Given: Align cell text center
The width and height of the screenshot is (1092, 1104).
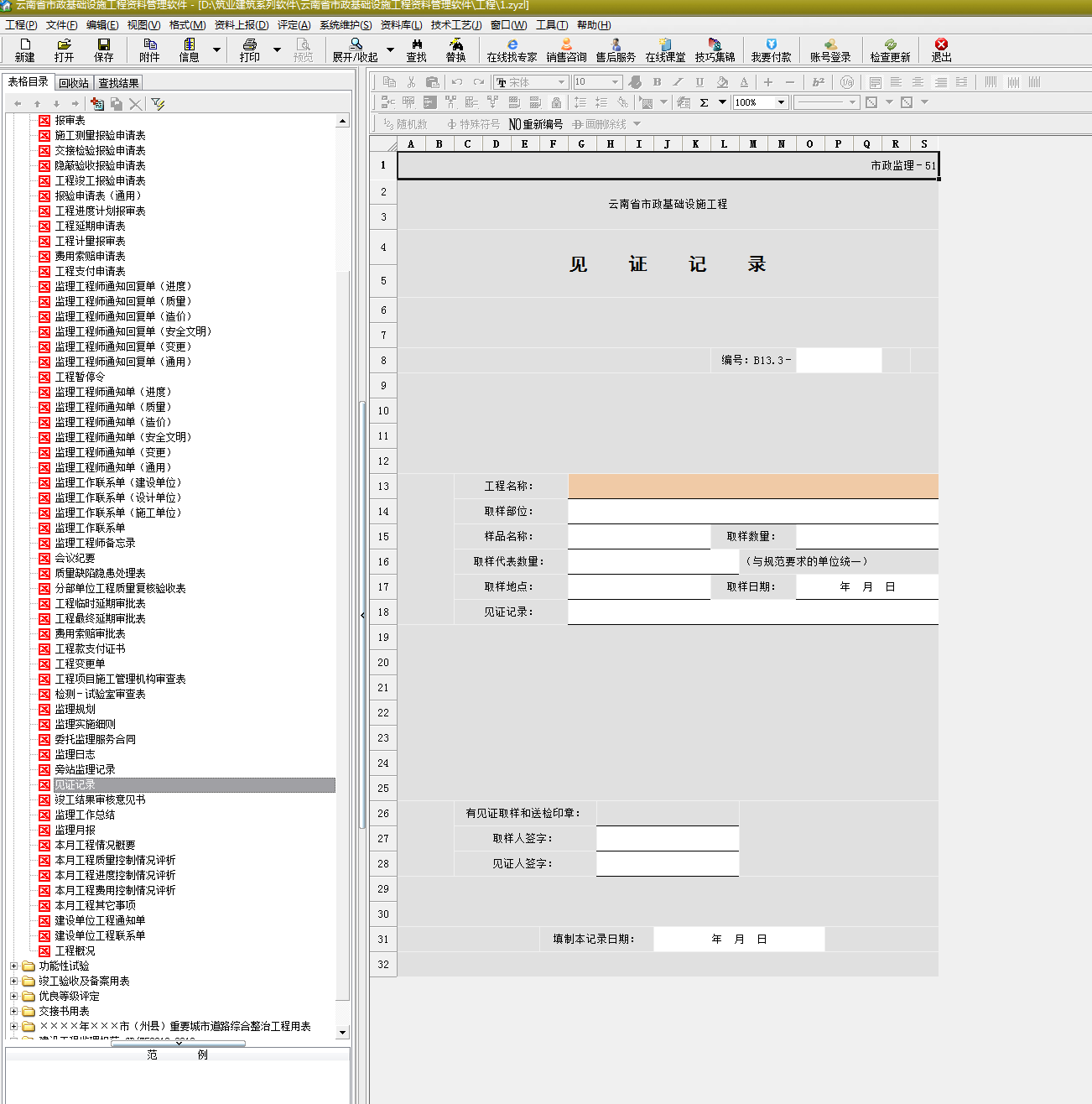Looking at the screenshot, I should pos(918,81).
